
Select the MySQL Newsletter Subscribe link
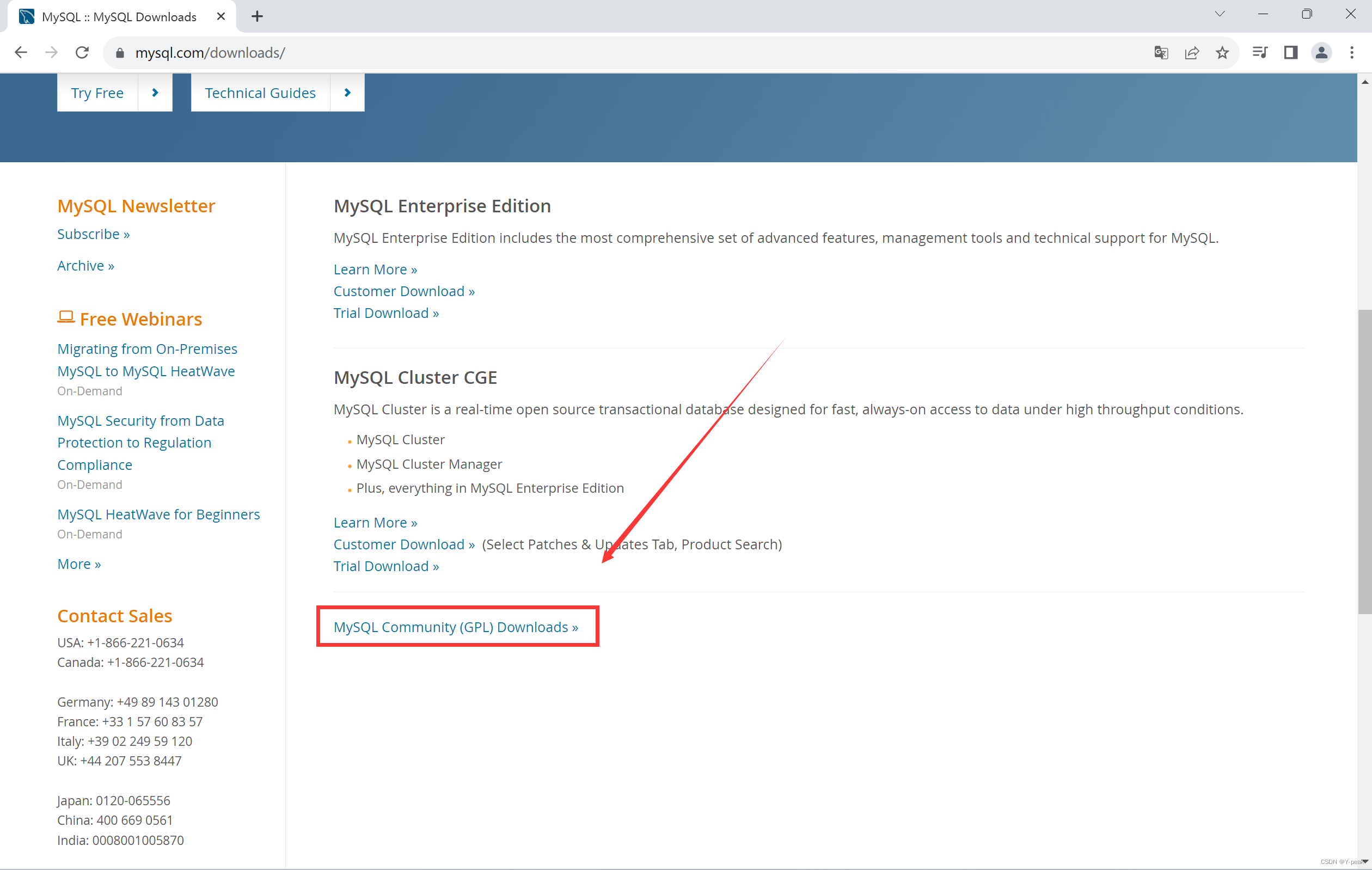(93, 233)
